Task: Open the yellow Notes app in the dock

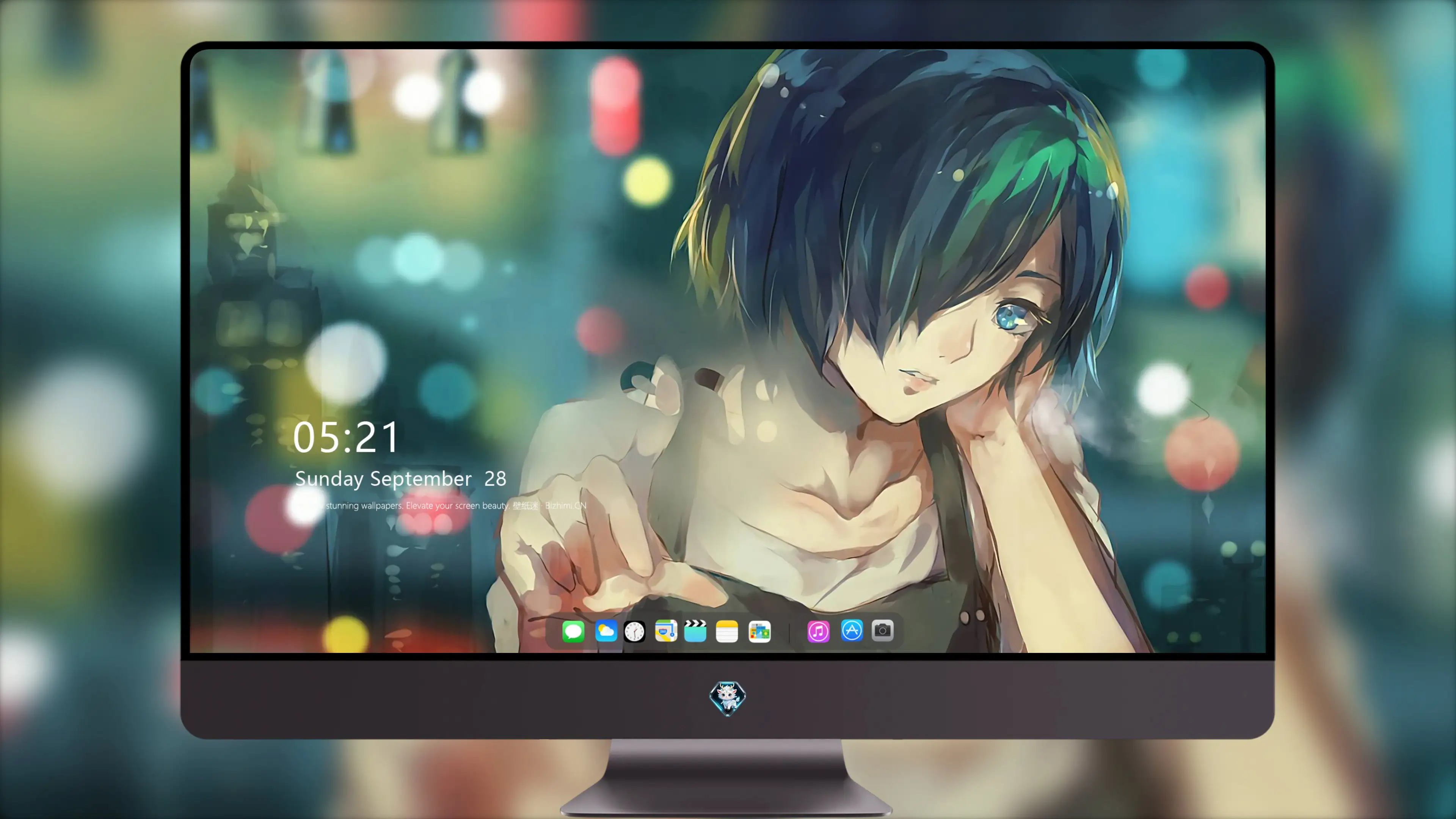Action: [727, 631]
